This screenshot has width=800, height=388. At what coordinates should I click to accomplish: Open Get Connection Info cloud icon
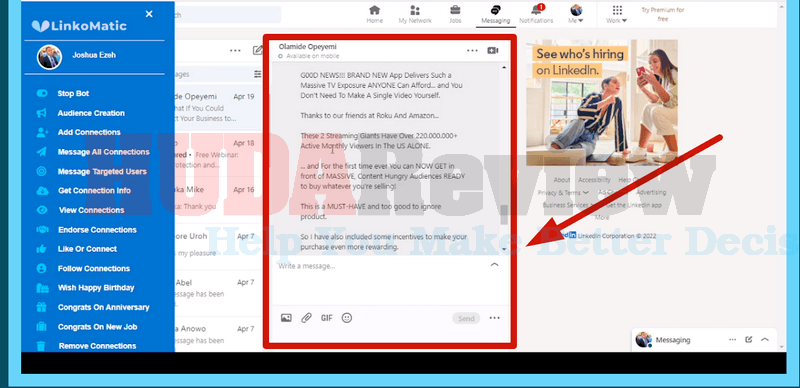tap(42, 190)
